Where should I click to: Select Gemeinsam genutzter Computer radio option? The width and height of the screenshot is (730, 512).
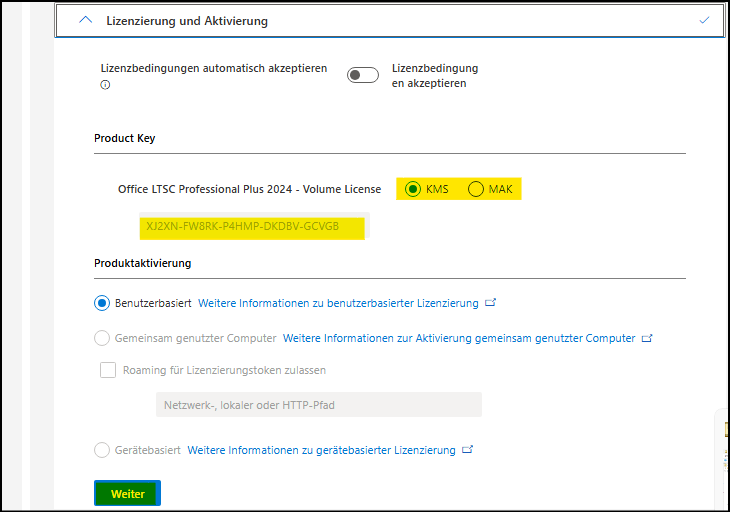[x=102, y=338]
